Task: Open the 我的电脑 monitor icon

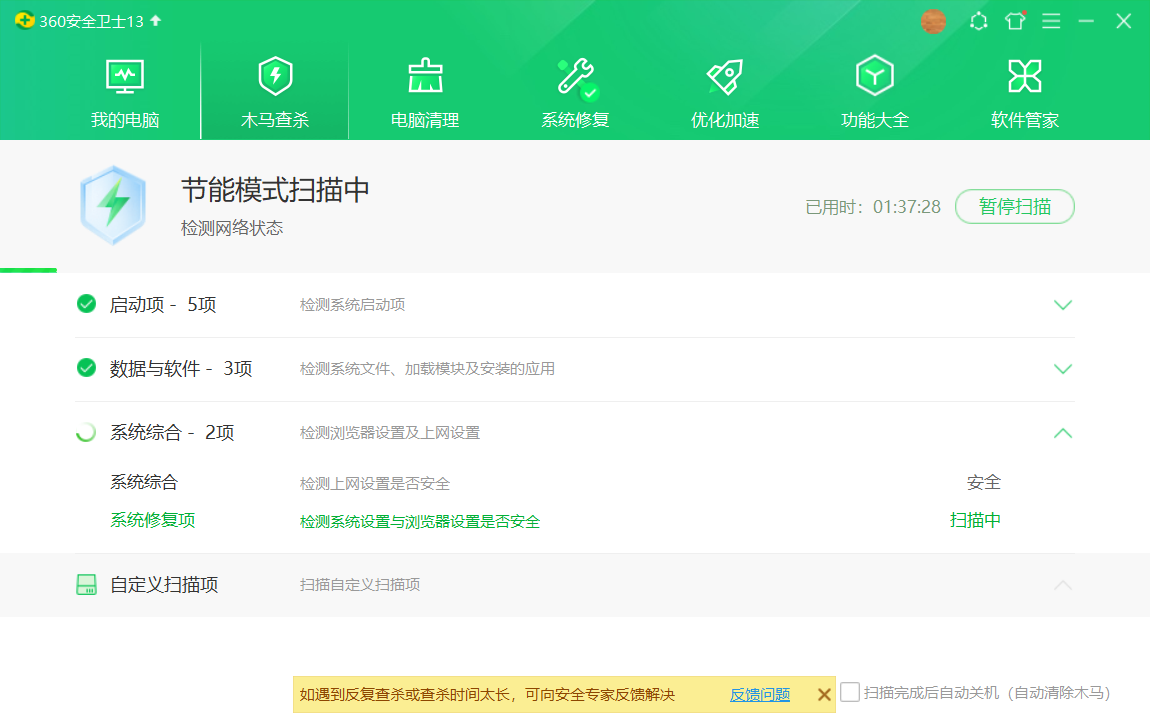Action: click(125, 76)
